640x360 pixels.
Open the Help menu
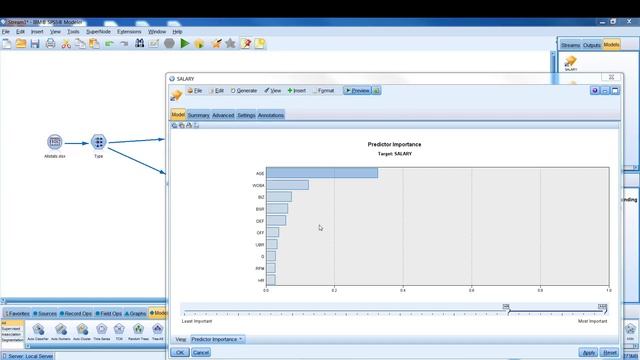point(177,31)
